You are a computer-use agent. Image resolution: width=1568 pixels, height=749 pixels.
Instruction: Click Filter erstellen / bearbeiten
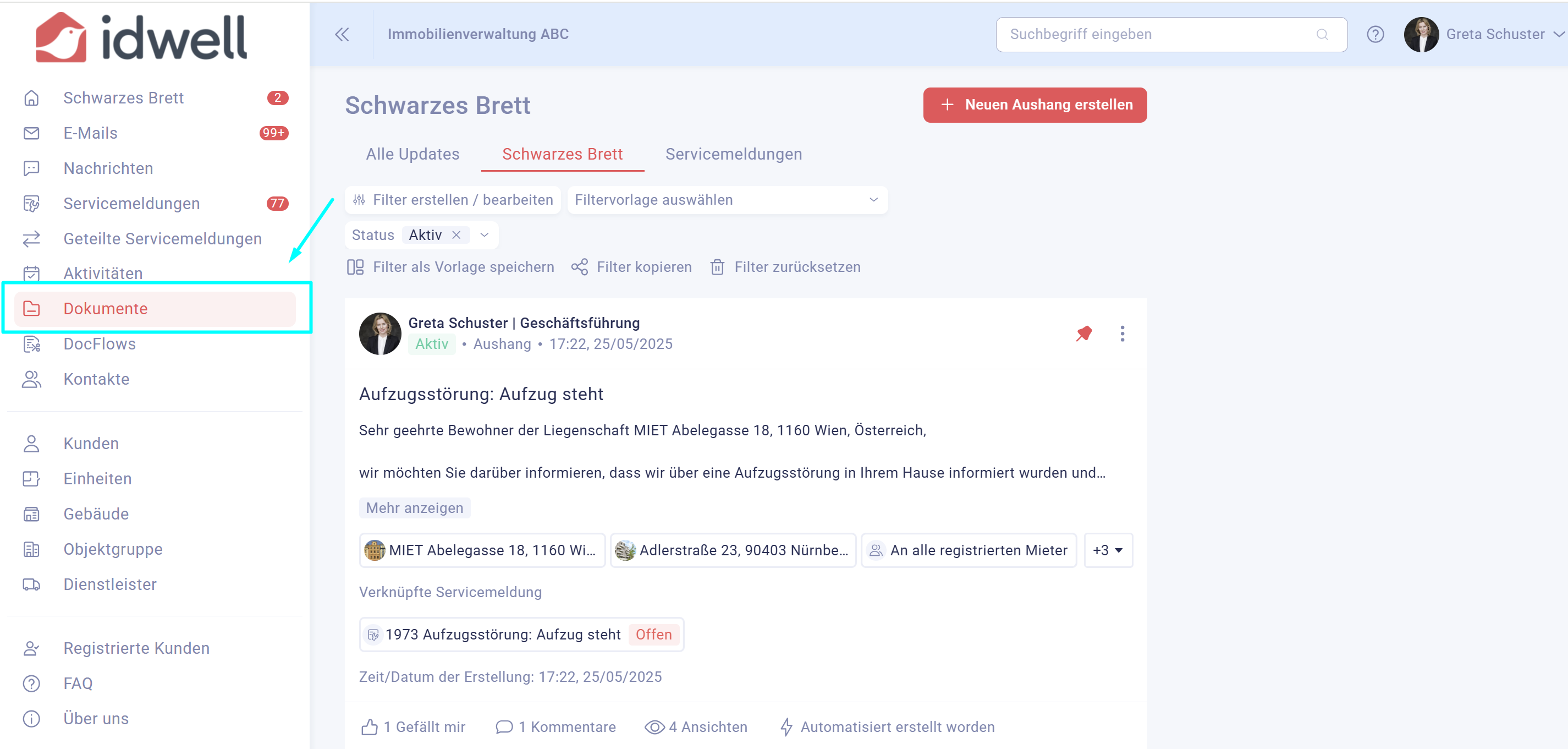452,200
